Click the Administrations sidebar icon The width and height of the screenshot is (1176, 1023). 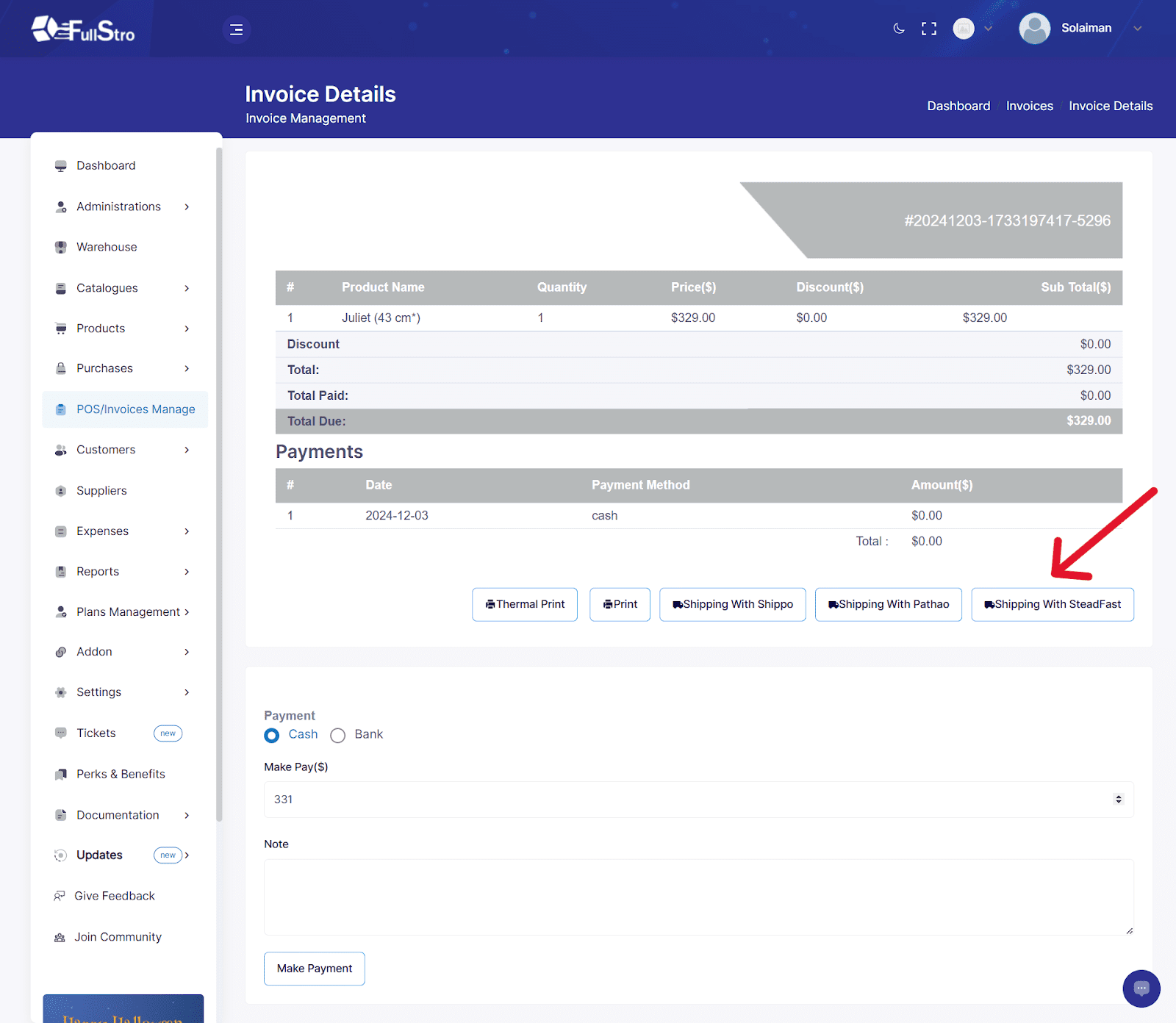pos(61,207)
